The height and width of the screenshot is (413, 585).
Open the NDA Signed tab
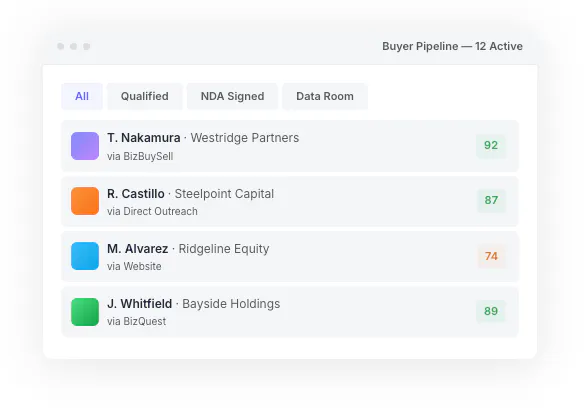pos(232,96)
